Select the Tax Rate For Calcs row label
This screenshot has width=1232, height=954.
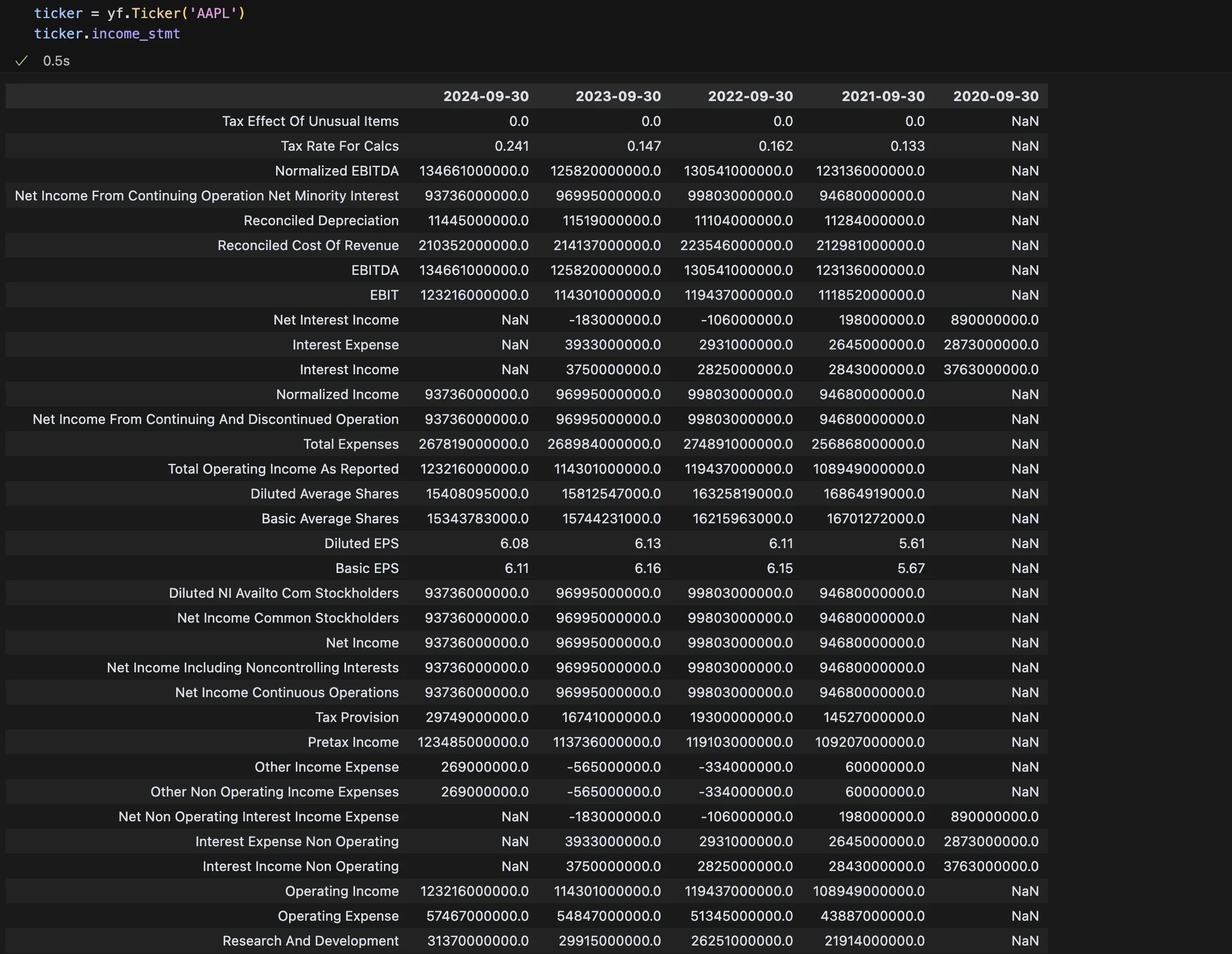click(x=339, y=146)
